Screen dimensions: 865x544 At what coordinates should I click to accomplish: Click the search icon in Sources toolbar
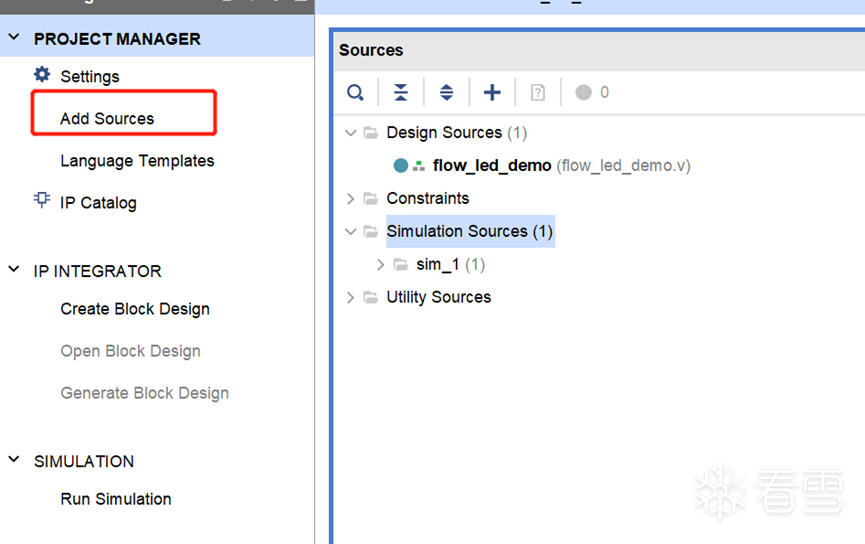(x=355, y=92)
